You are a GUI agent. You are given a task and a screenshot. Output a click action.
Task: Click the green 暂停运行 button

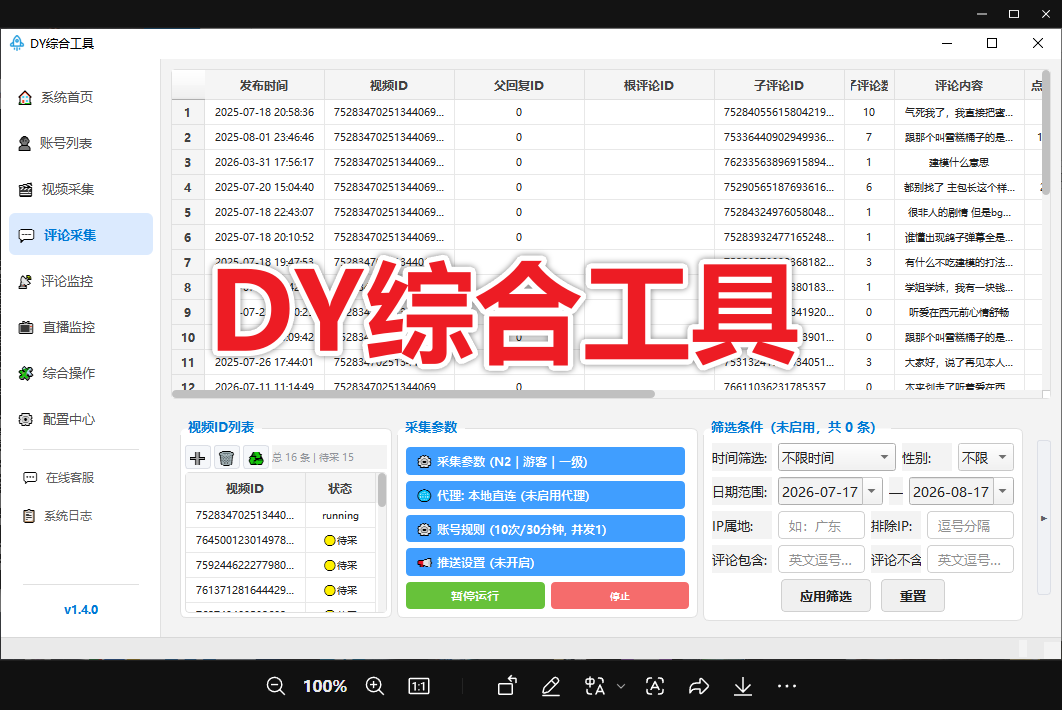pyautogui.click(x=475, y=596)
